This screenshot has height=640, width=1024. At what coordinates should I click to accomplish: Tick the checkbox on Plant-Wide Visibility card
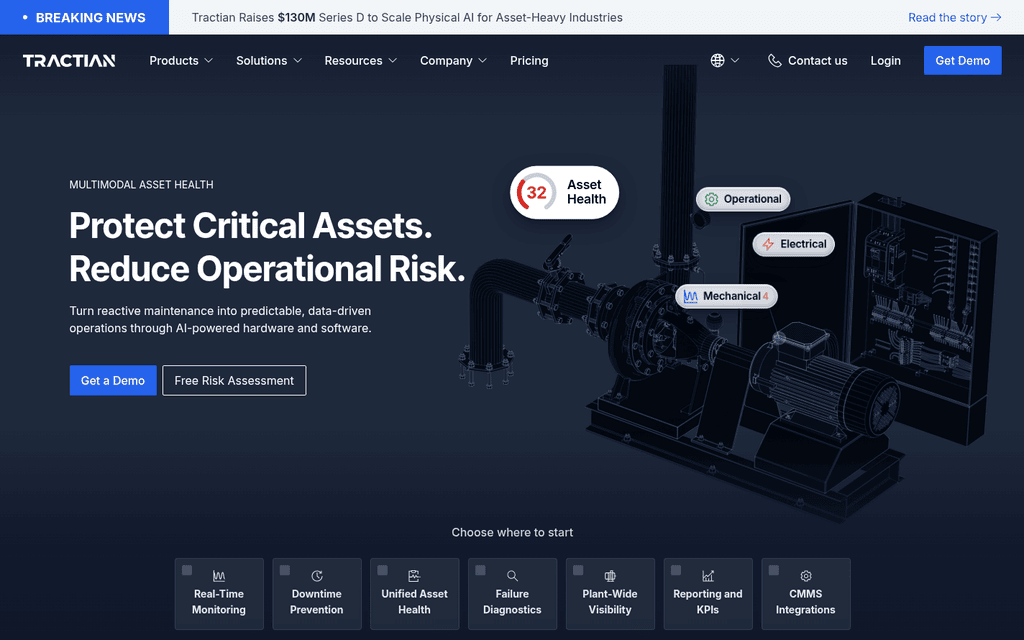tap(578, 570)
